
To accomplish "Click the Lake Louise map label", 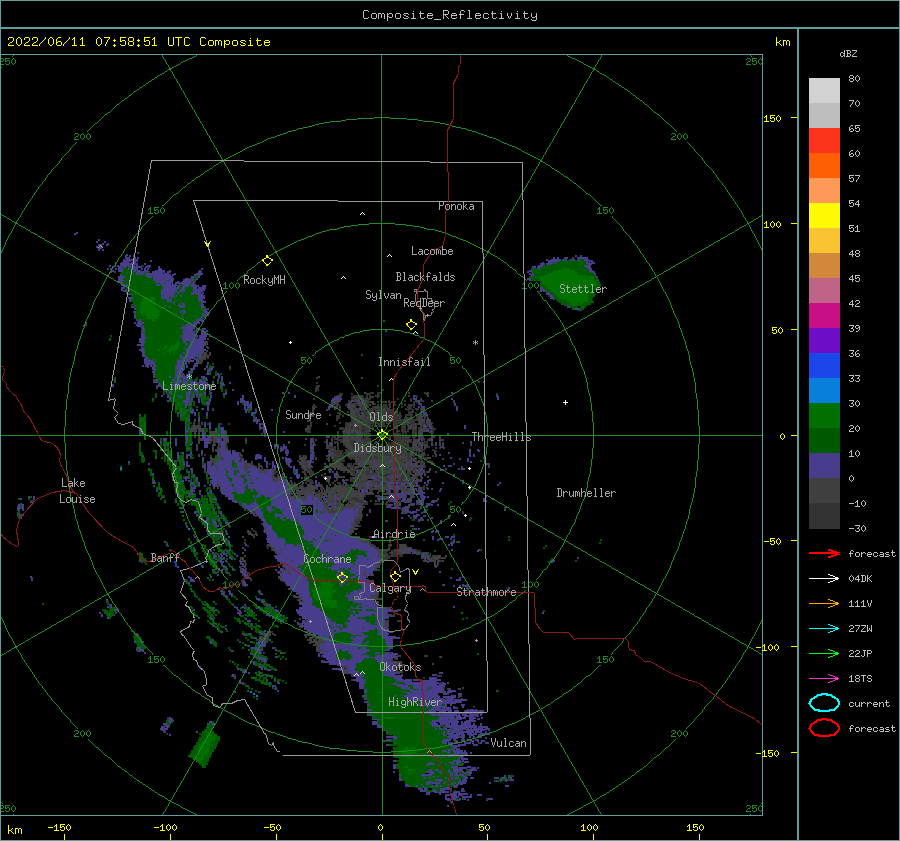I will (x=77, y=491).
